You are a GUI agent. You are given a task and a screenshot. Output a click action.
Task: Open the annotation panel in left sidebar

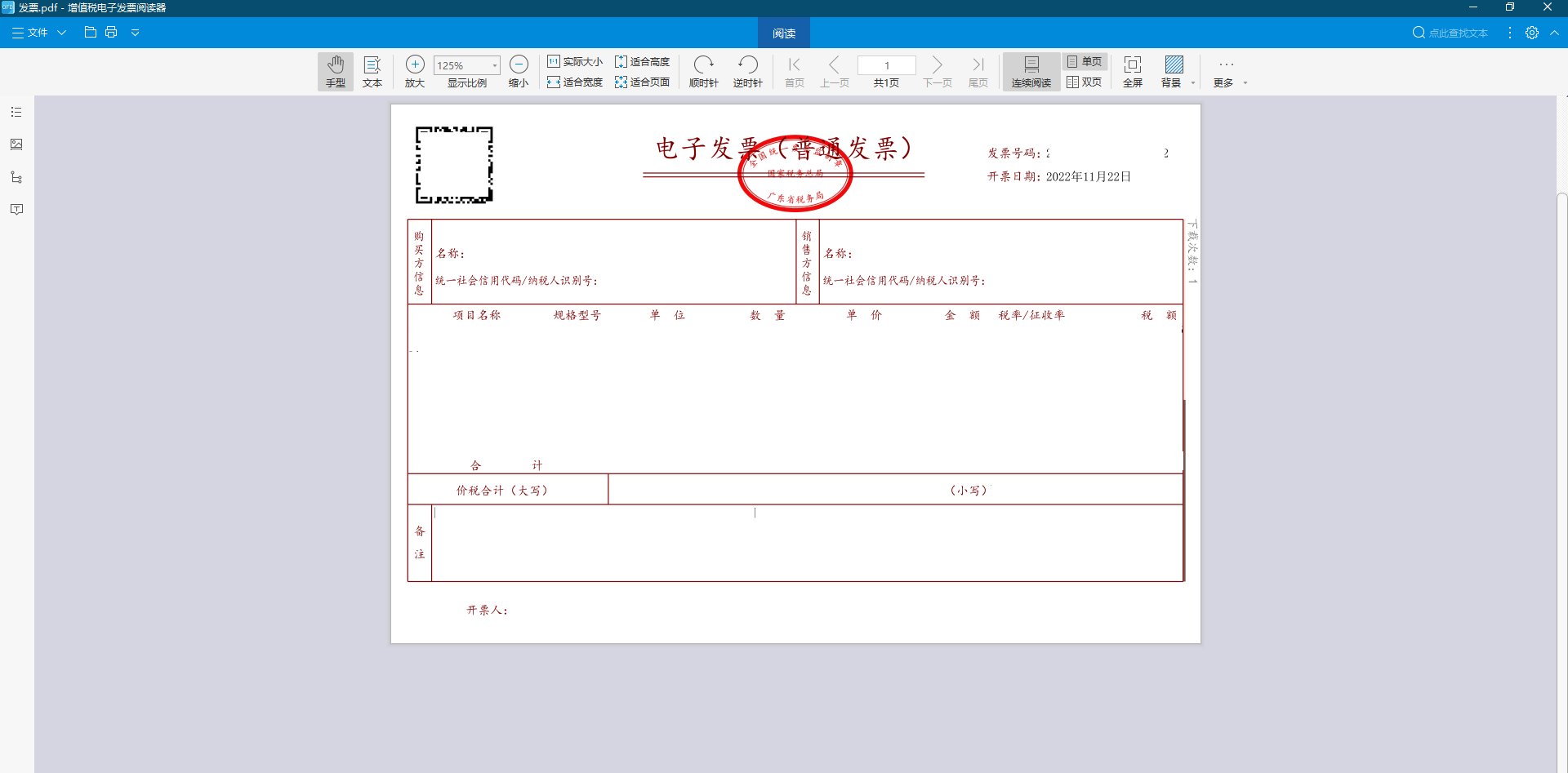[16, 210]
